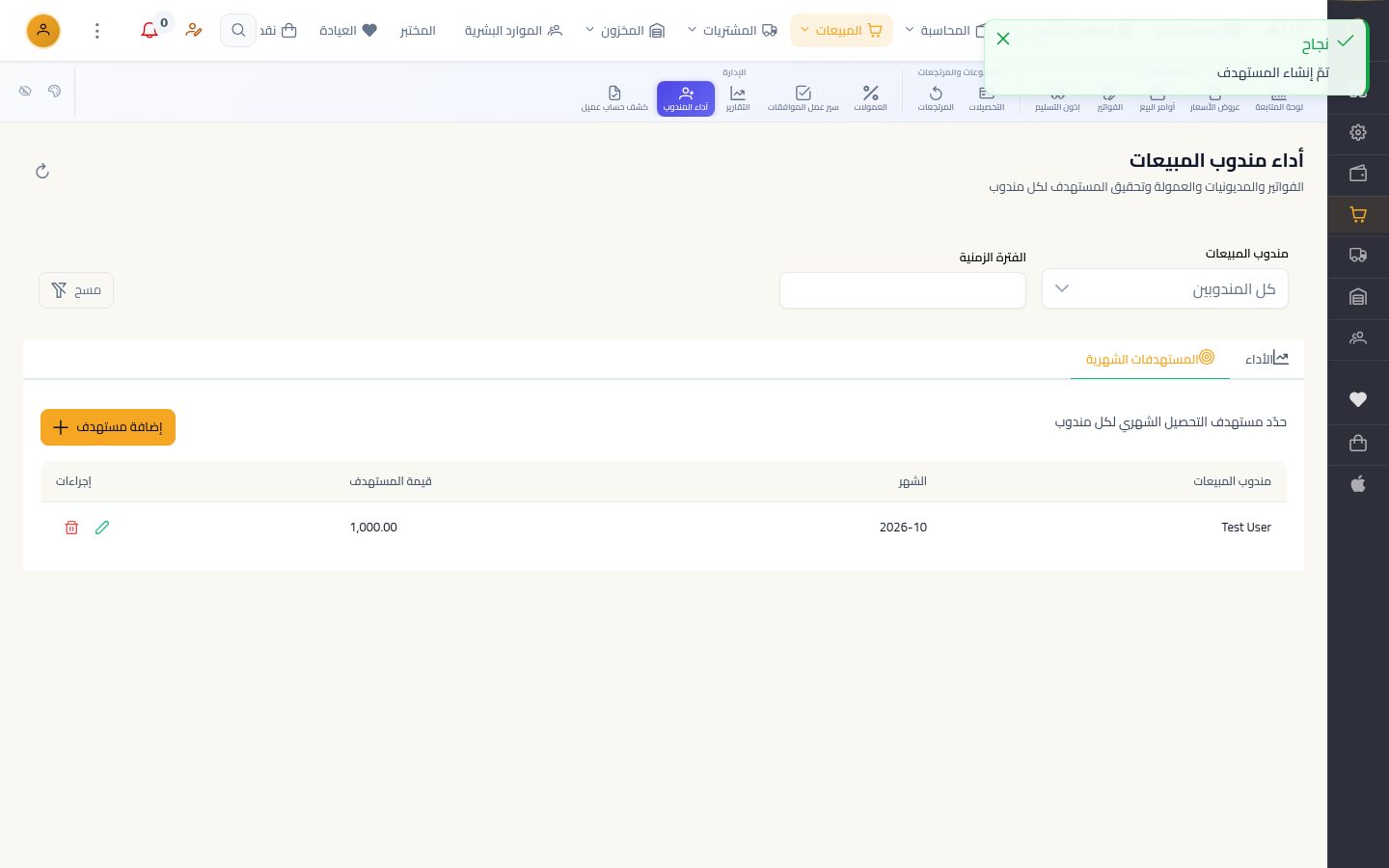Click the user edit pencil icon

point(194,31)
